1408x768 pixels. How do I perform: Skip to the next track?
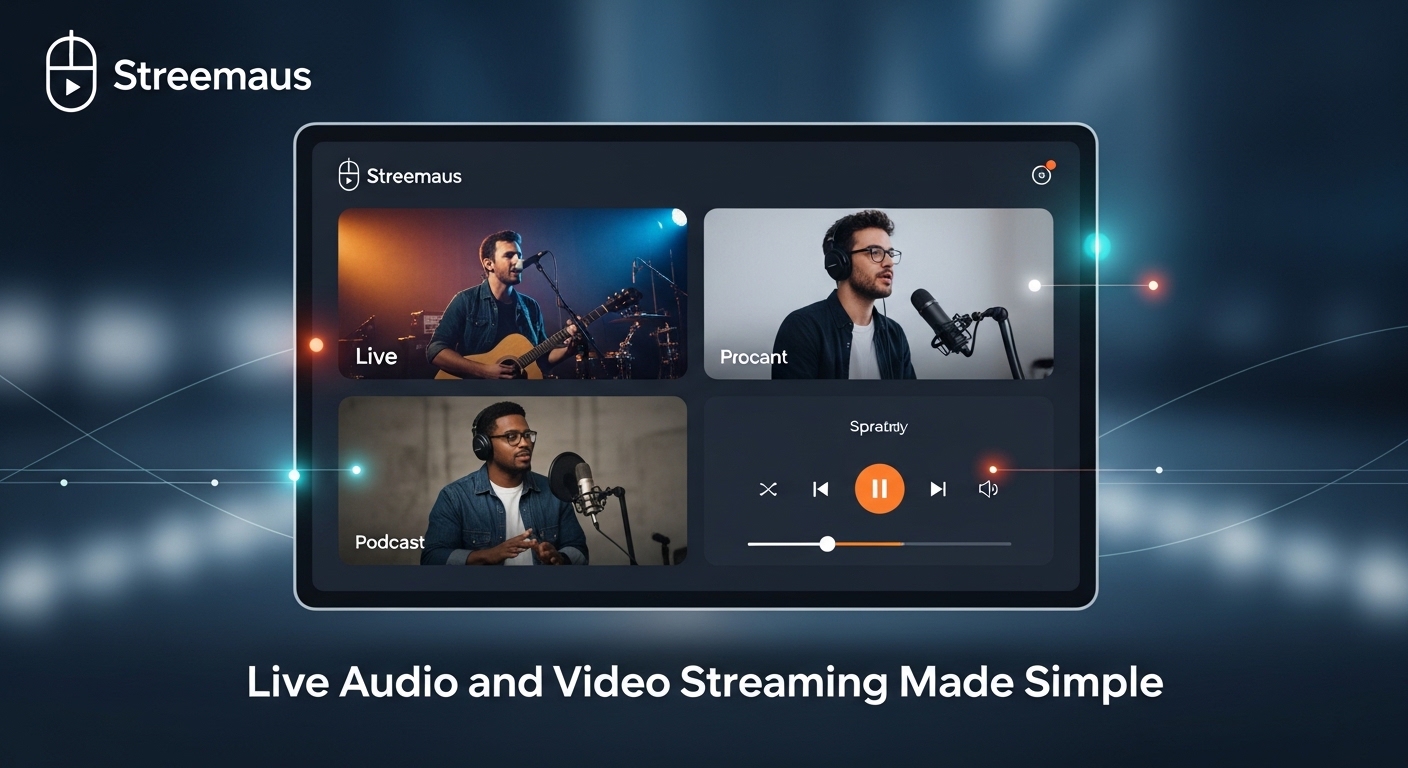click(x=938, y=489)
